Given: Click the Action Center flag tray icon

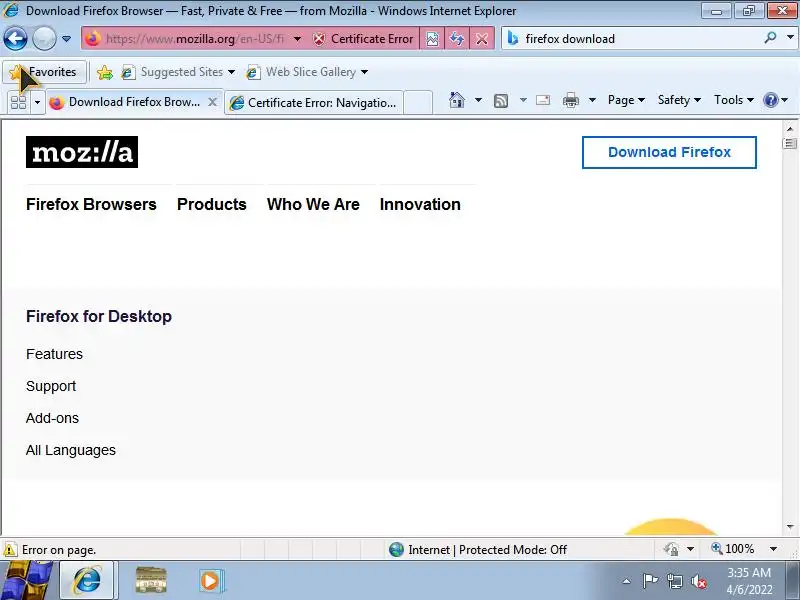Looking at the screenshot, I should tap(650, 581).
